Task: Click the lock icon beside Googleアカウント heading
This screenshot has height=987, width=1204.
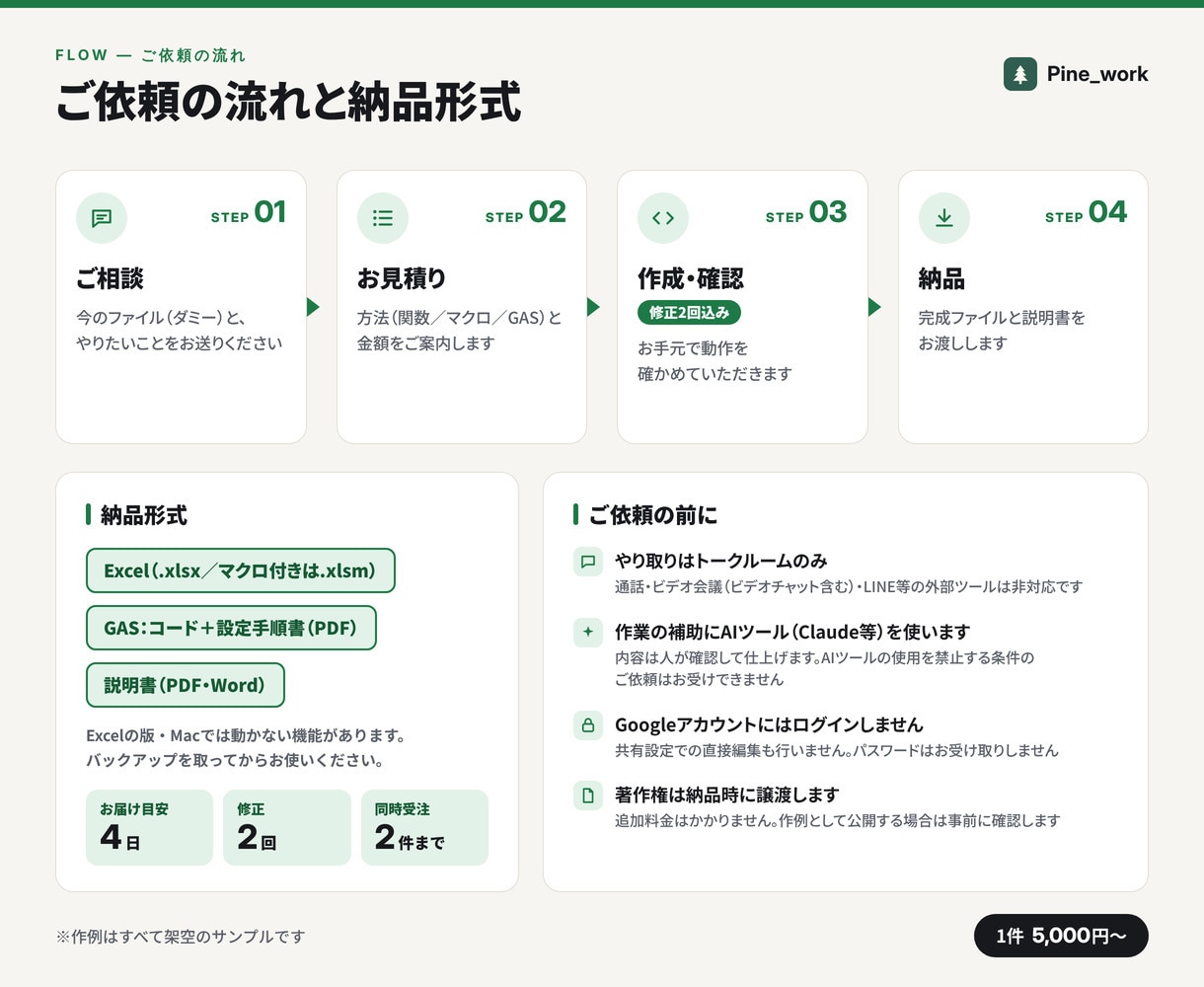Action: pyautogui.click(x=588, y=725)
